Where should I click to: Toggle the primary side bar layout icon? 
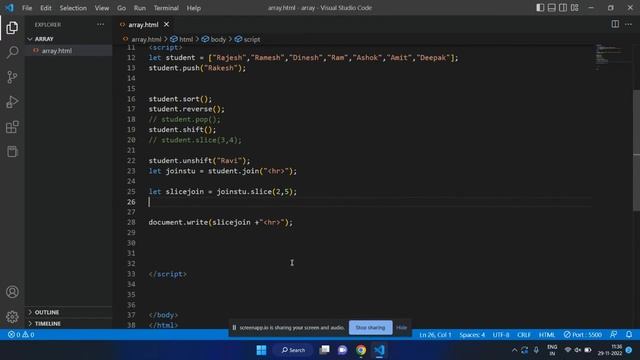pos(540,8)
